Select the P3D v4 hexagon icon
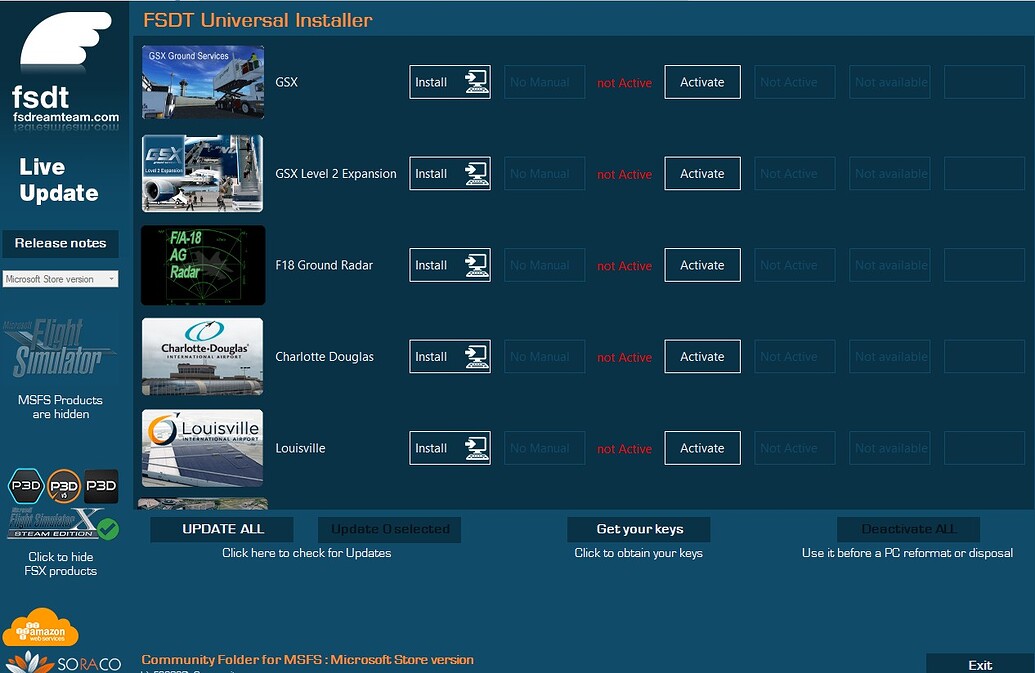 tap(26, 486)
